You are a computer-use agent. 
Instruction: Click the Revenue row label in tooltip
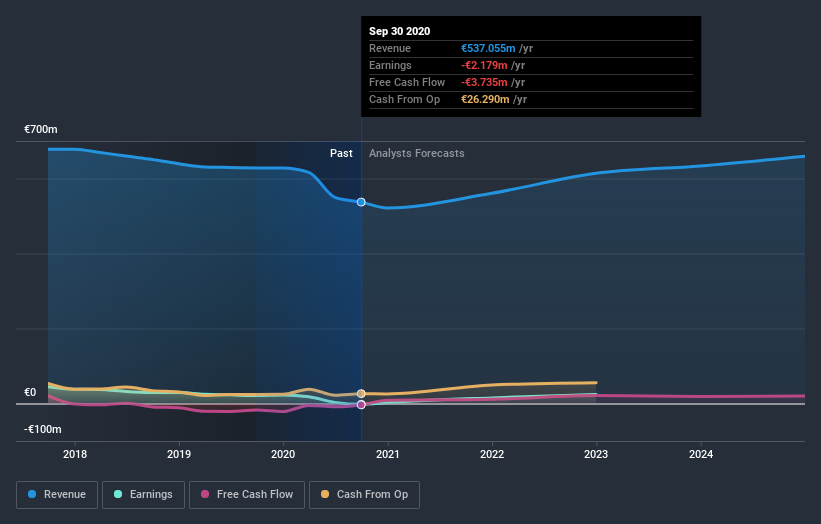tap(390, 48)
